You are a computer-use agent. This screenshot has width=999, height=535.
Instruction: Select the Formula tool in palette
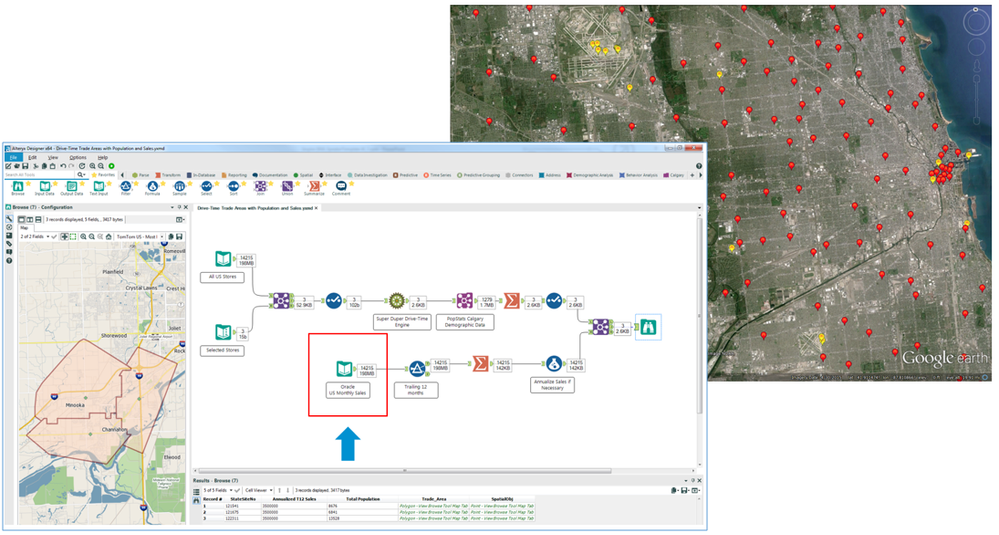(152, 186)
